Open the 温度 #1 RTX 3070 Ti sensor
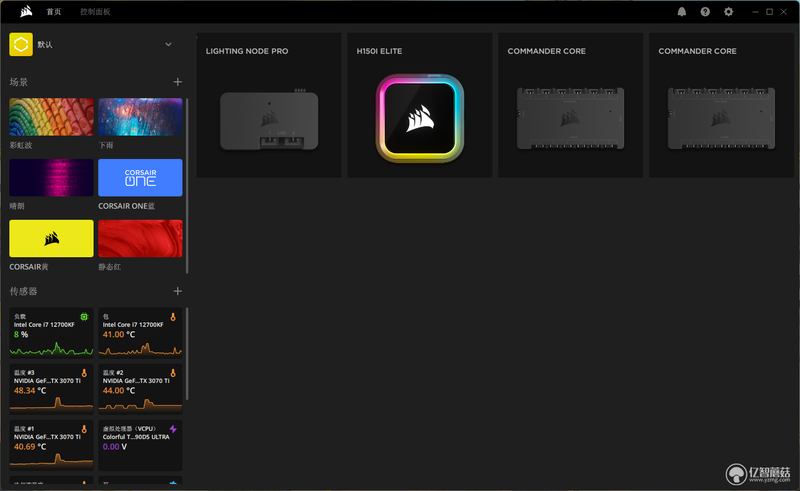800x491 pixels. point(51,445)
